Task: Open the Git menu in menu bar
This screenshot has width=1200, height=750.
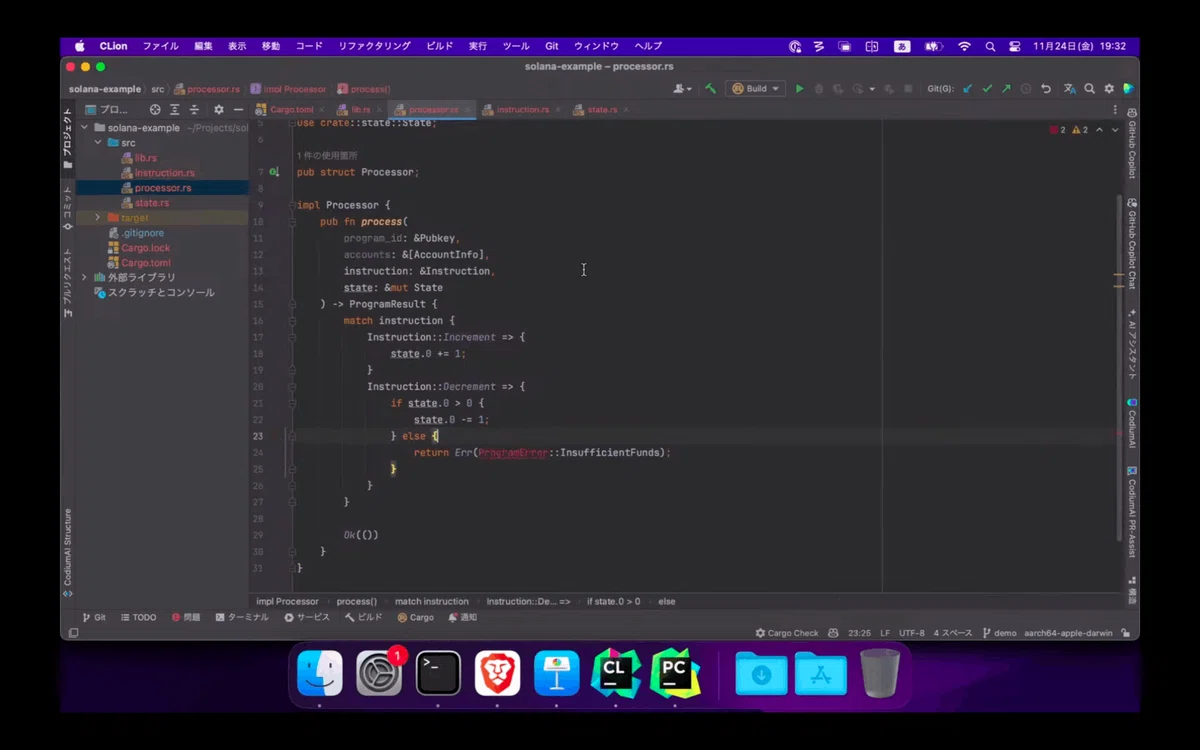Action: (551, 46)
